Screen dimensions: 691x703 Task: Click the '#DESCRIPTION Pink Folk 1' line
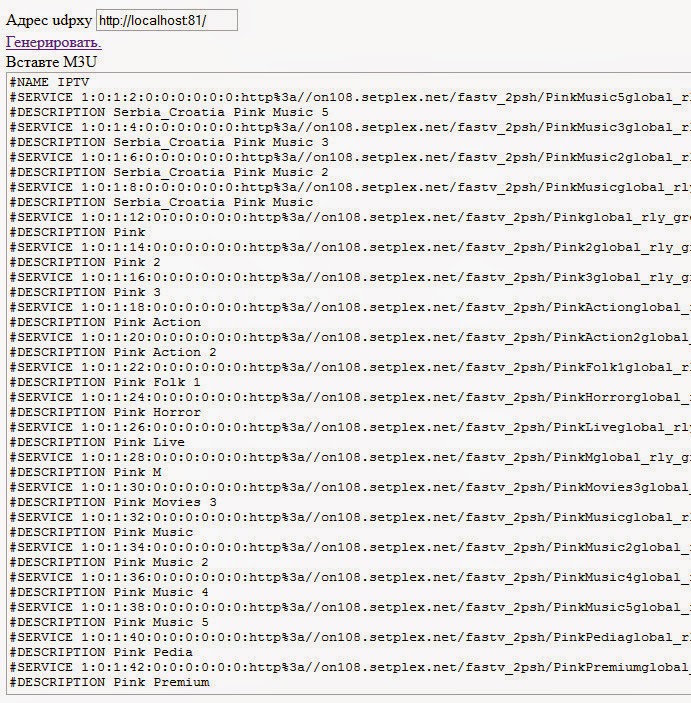pyautogui.click(x=105, y=382)
